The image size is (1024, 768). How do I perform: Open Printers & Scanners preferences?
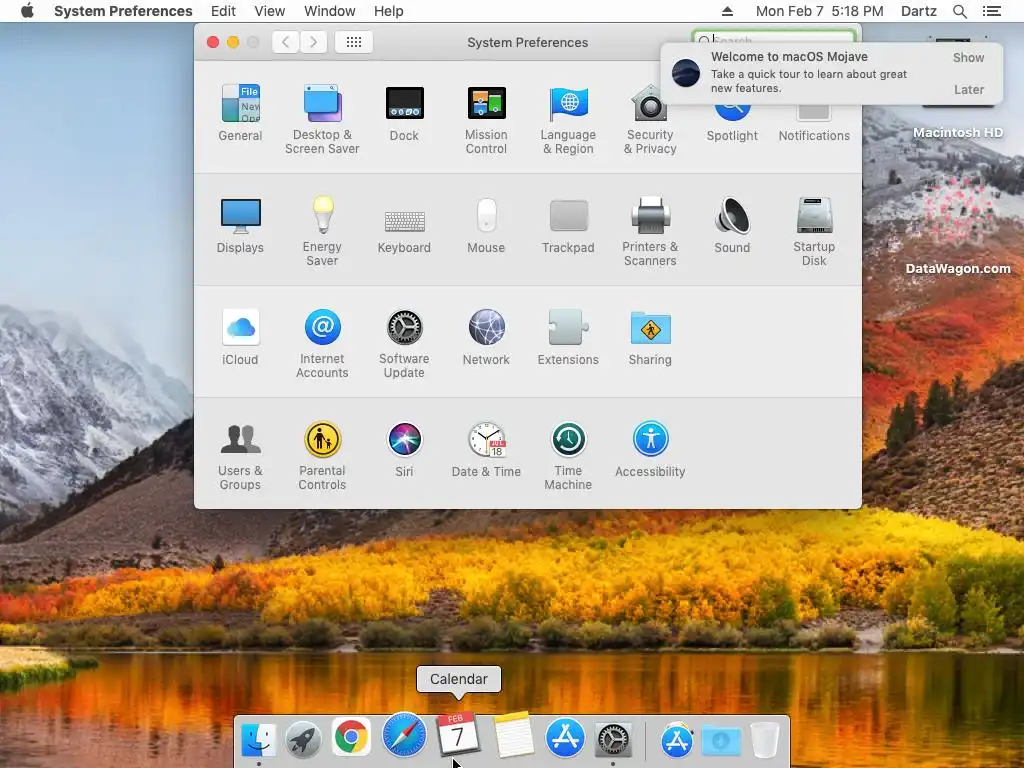point(650,231)
